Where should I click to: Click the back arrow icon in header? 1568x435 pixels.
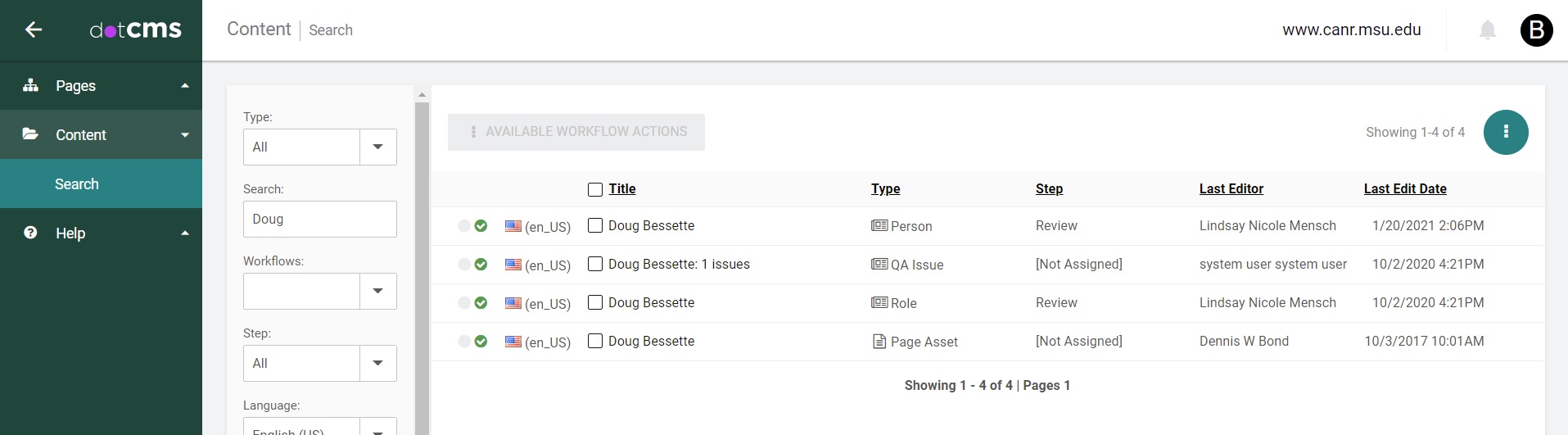point(34,30)
